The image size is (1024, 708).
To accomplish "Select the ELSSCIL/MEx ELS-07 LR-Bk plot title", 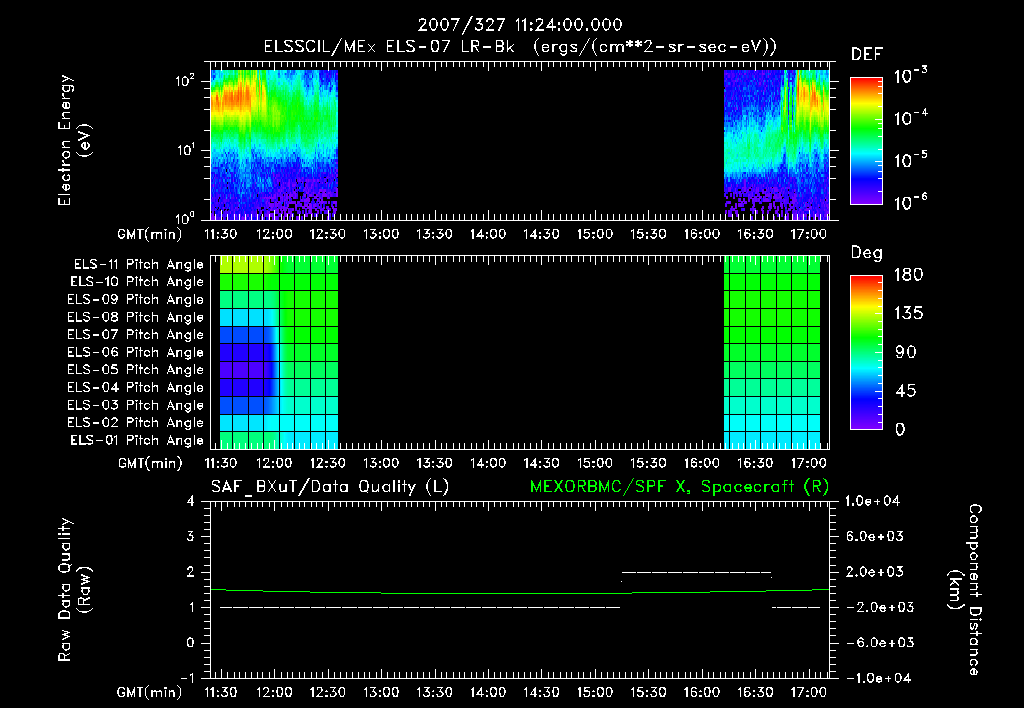I will 520,47.
